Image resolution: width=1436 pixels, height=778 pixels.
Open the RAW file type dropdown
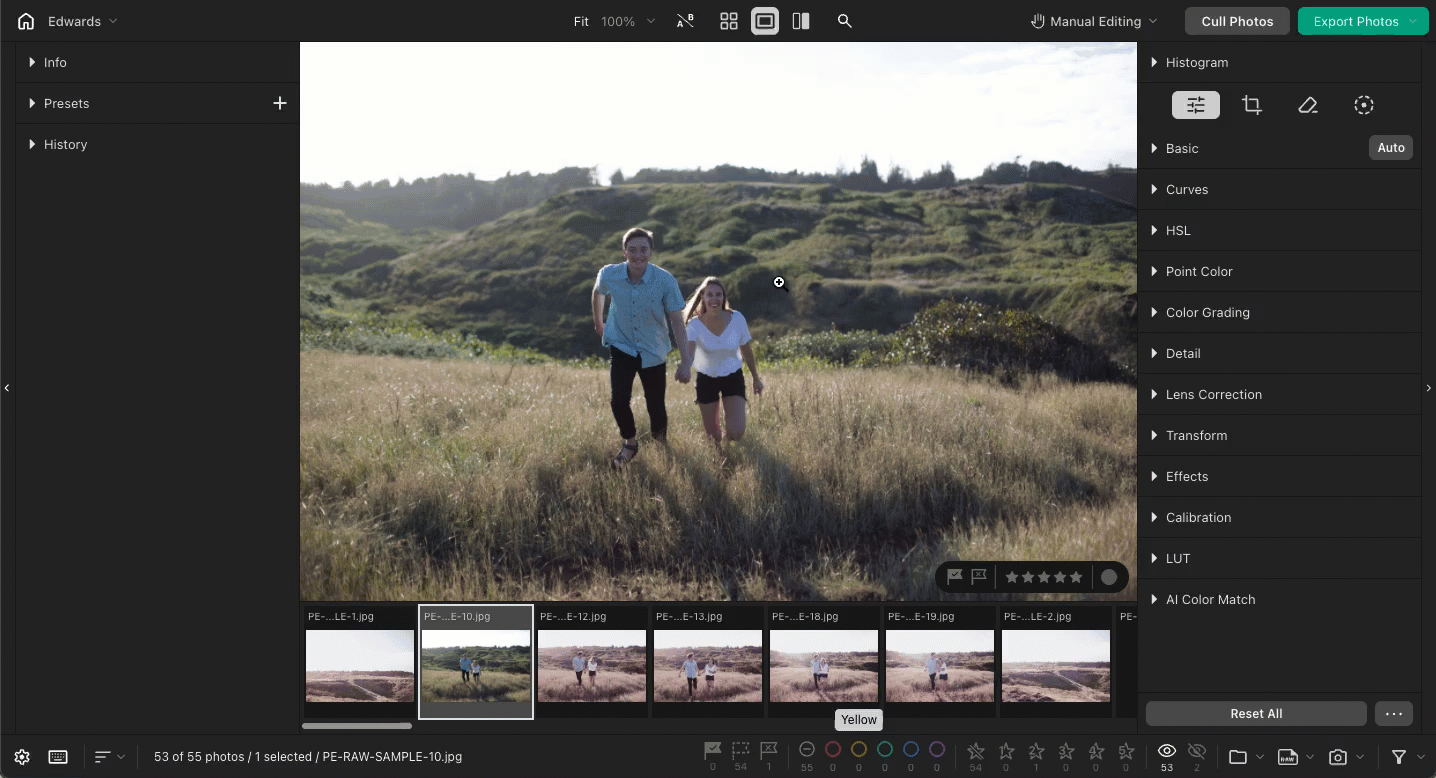[x=1295, y=757]
